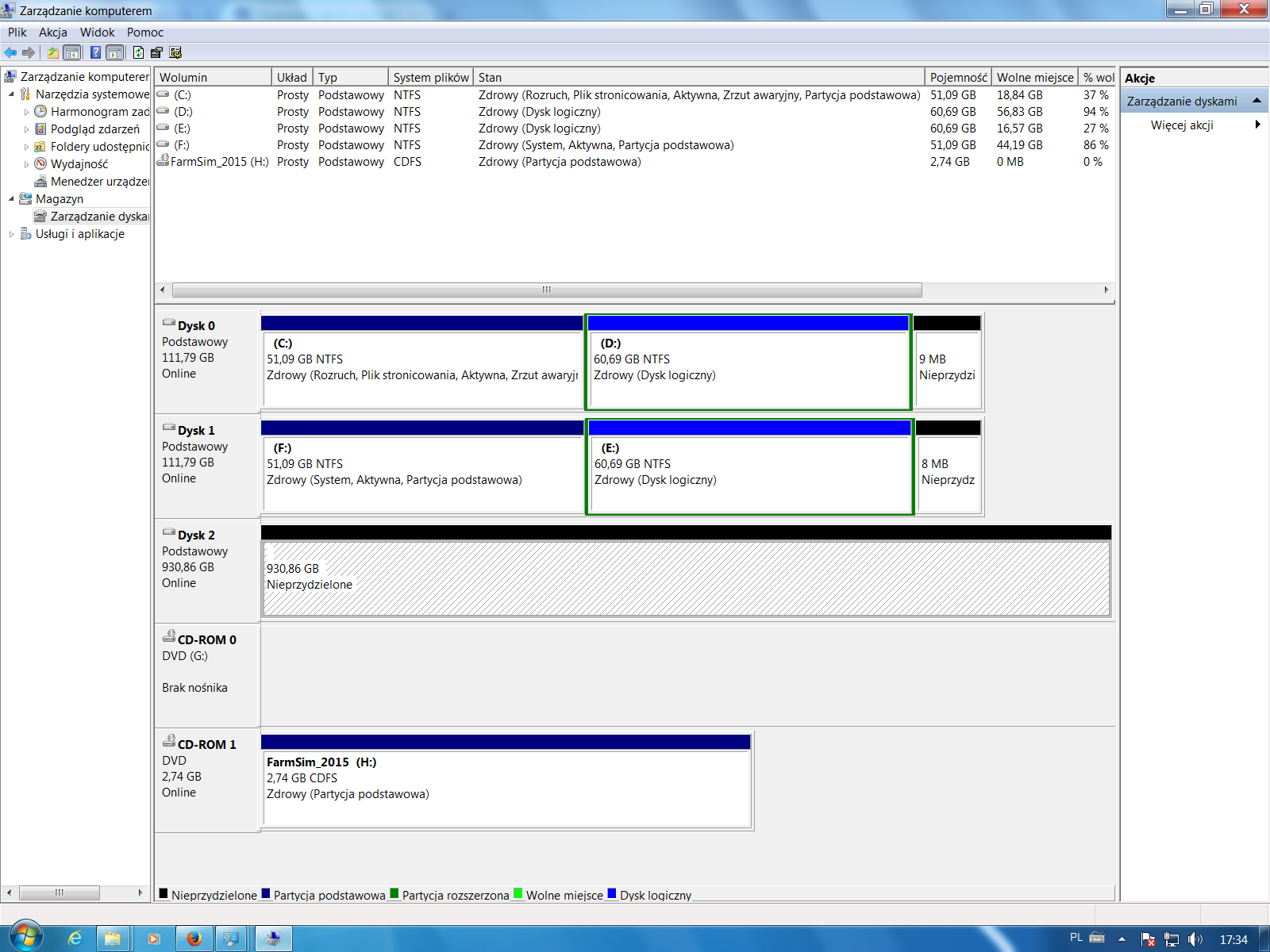Collapse the Narzędzia systemowe tree node
This screenshot has height=952, width=1270.
11,94
